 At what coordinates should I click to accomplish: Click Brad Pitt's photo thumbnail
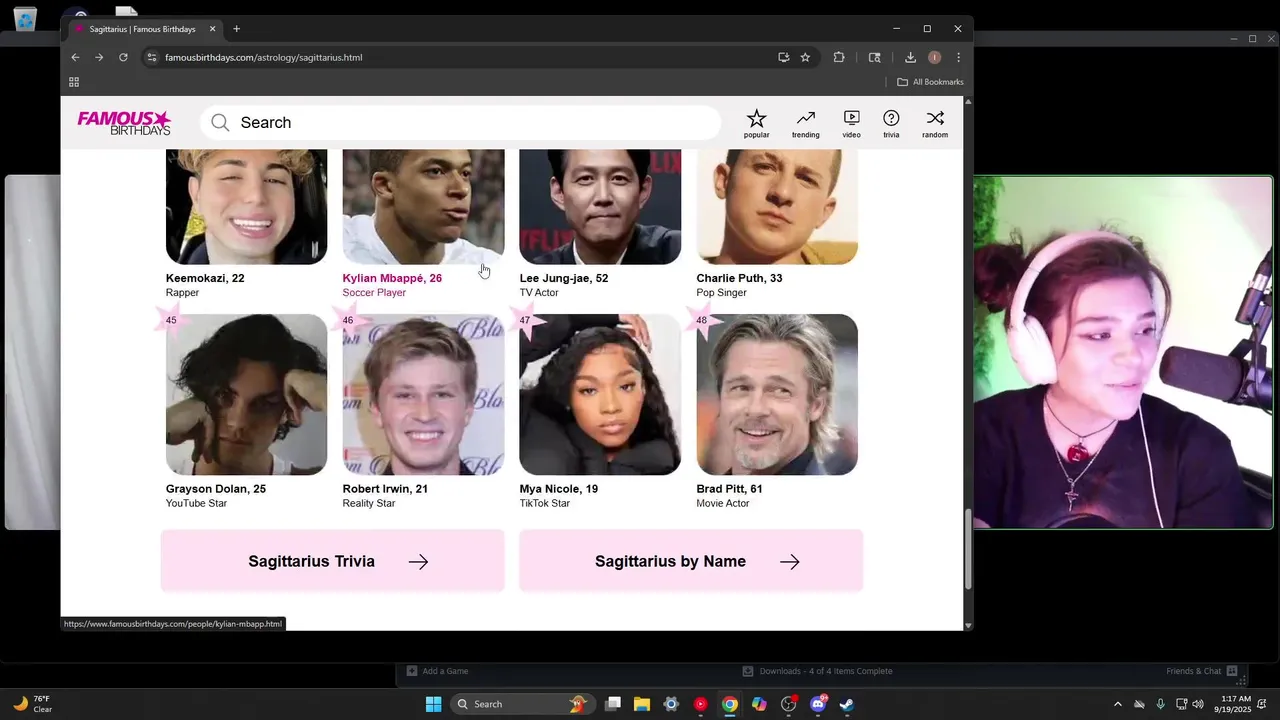pyautogui.click(x=777, y=394)
